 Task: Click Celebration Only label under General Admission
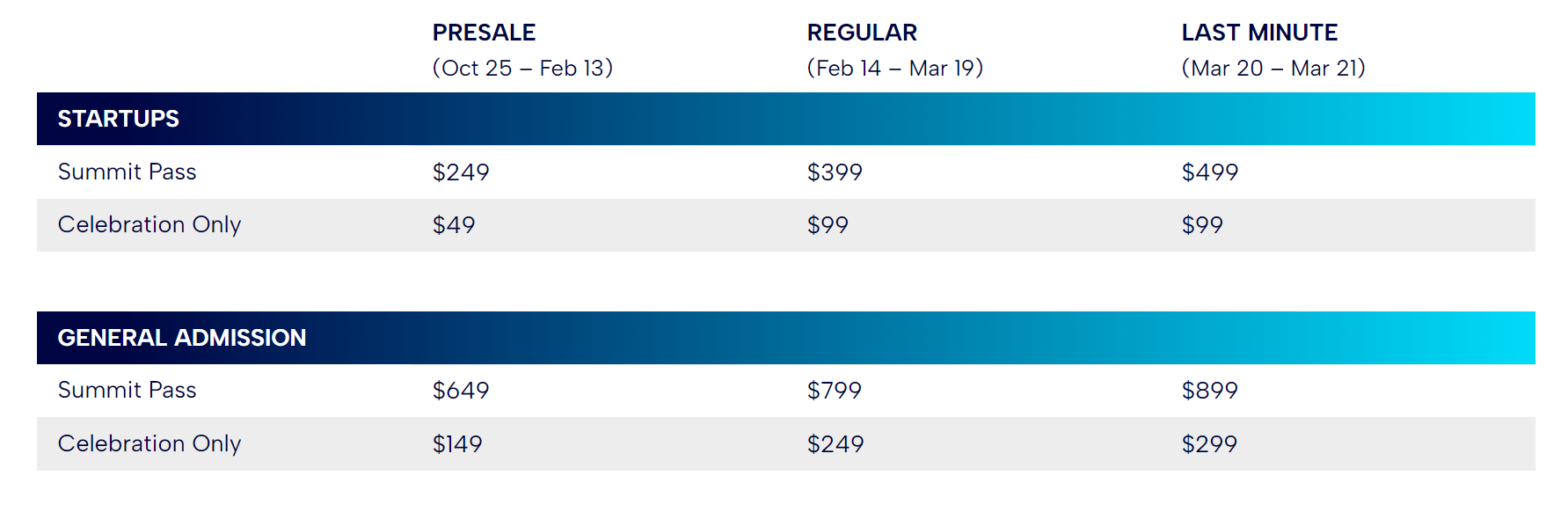[x=150, y=443]
